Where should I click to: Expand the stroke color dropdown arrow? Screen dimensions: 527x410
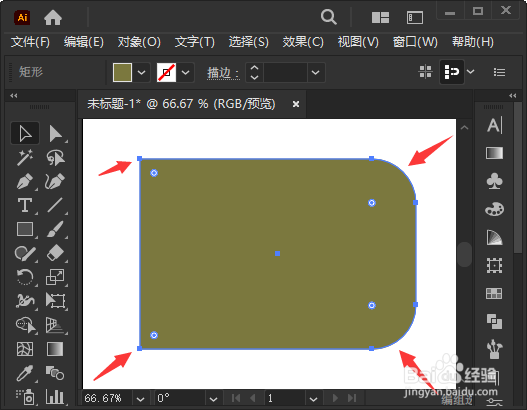coord(186,72)
